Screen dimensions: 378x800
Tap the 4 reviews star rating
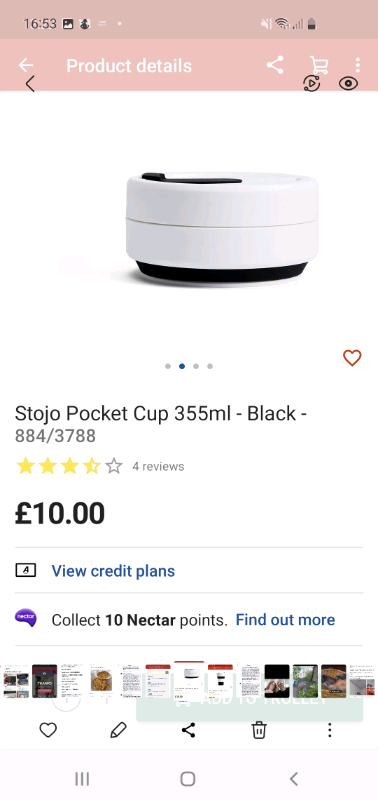100,466
